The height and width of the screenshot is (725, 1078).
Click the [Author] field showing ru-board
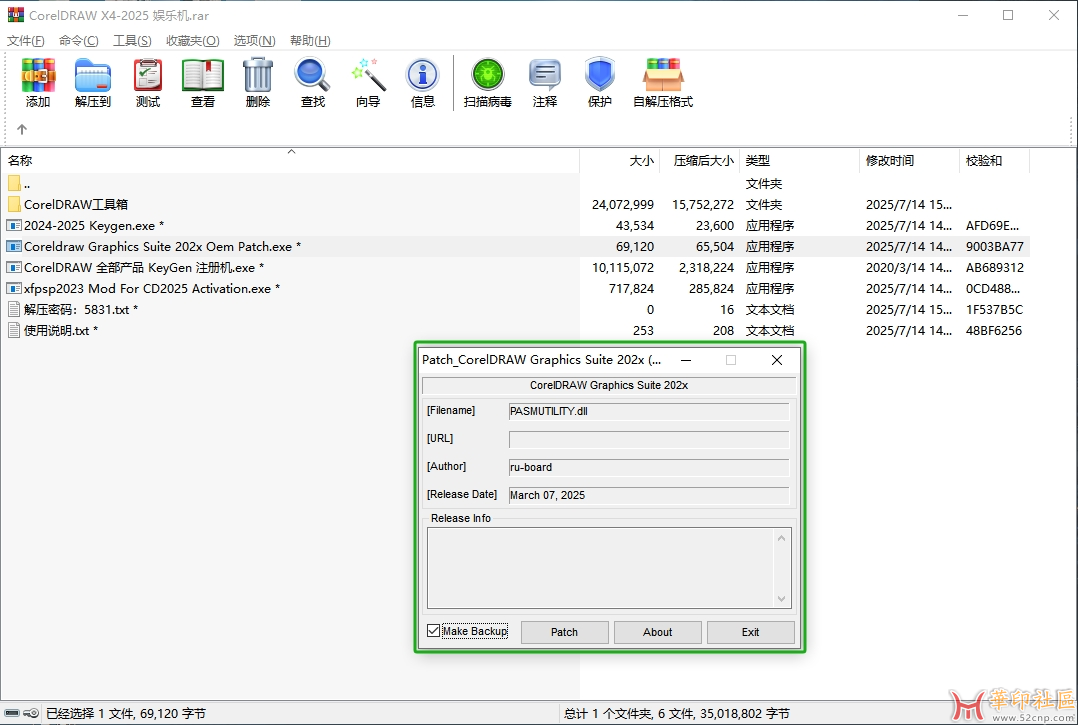pos(649,467)
